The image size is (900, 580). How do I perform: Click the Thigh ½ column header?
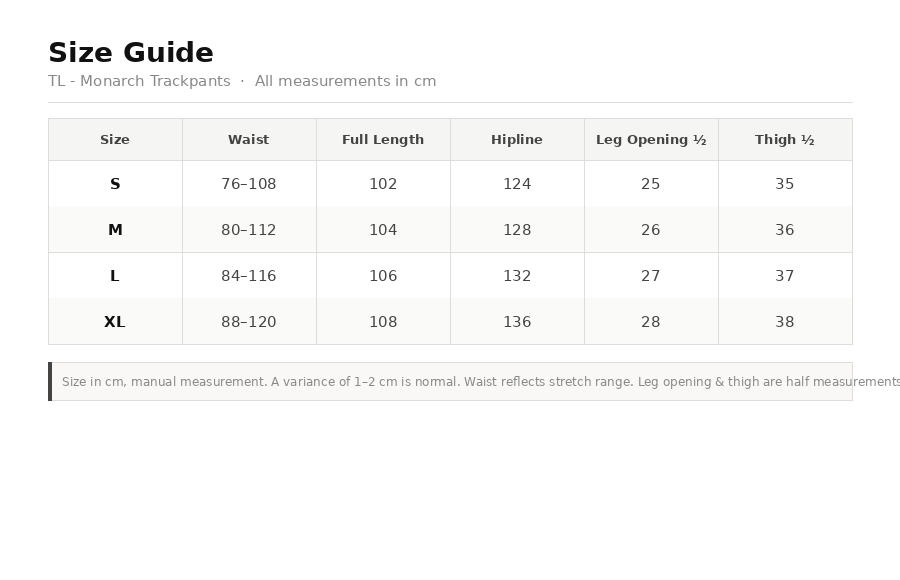click(x=785, y=140)
